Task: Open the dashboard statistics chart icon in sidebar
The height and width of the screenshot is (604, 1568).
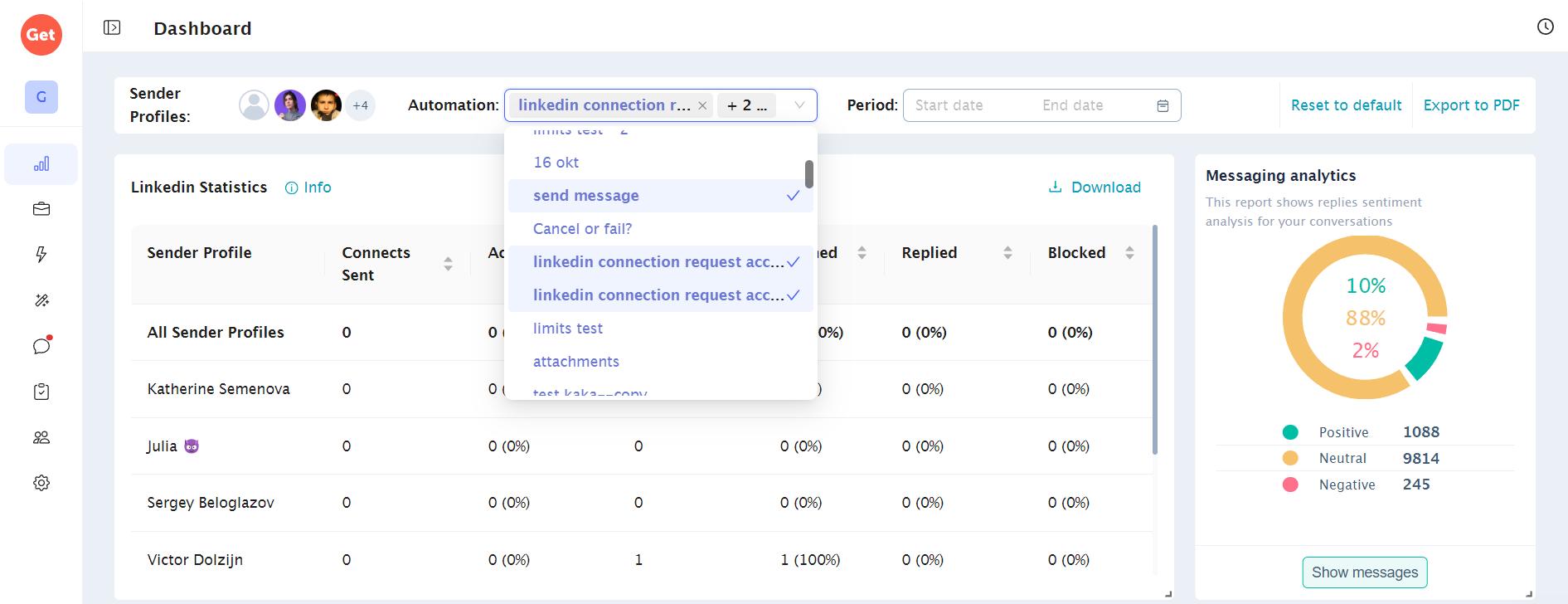Action: (x=41, y=164)
